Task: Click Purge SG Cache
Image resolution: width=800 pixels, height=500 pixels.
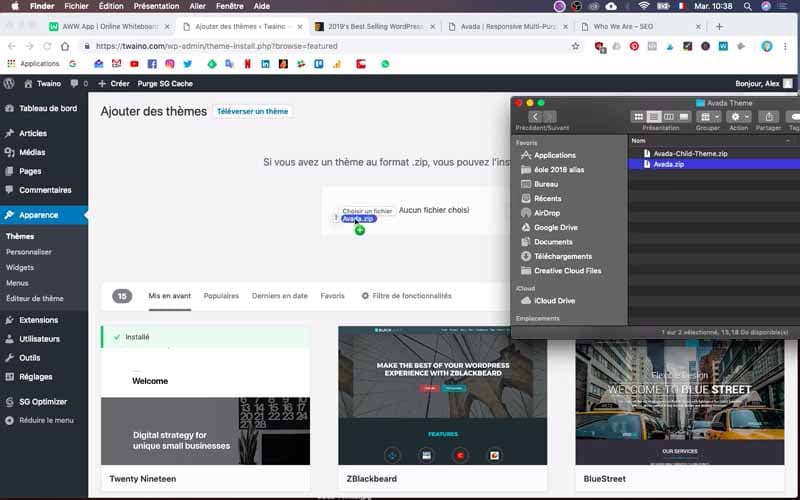Action: tap(165, 84)
